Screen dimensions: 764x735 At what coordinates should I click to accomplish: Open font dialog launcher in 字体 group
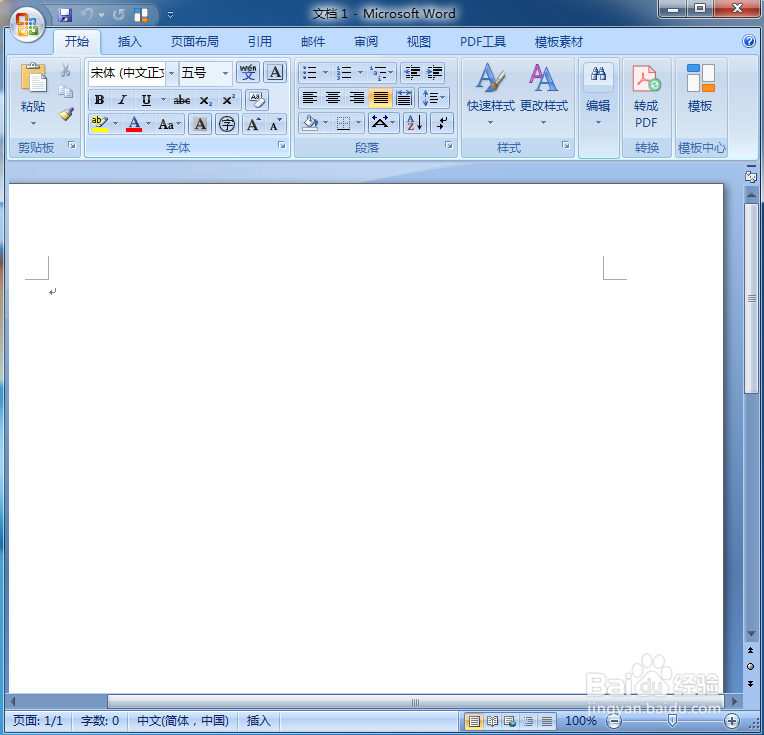click(282, 145)
